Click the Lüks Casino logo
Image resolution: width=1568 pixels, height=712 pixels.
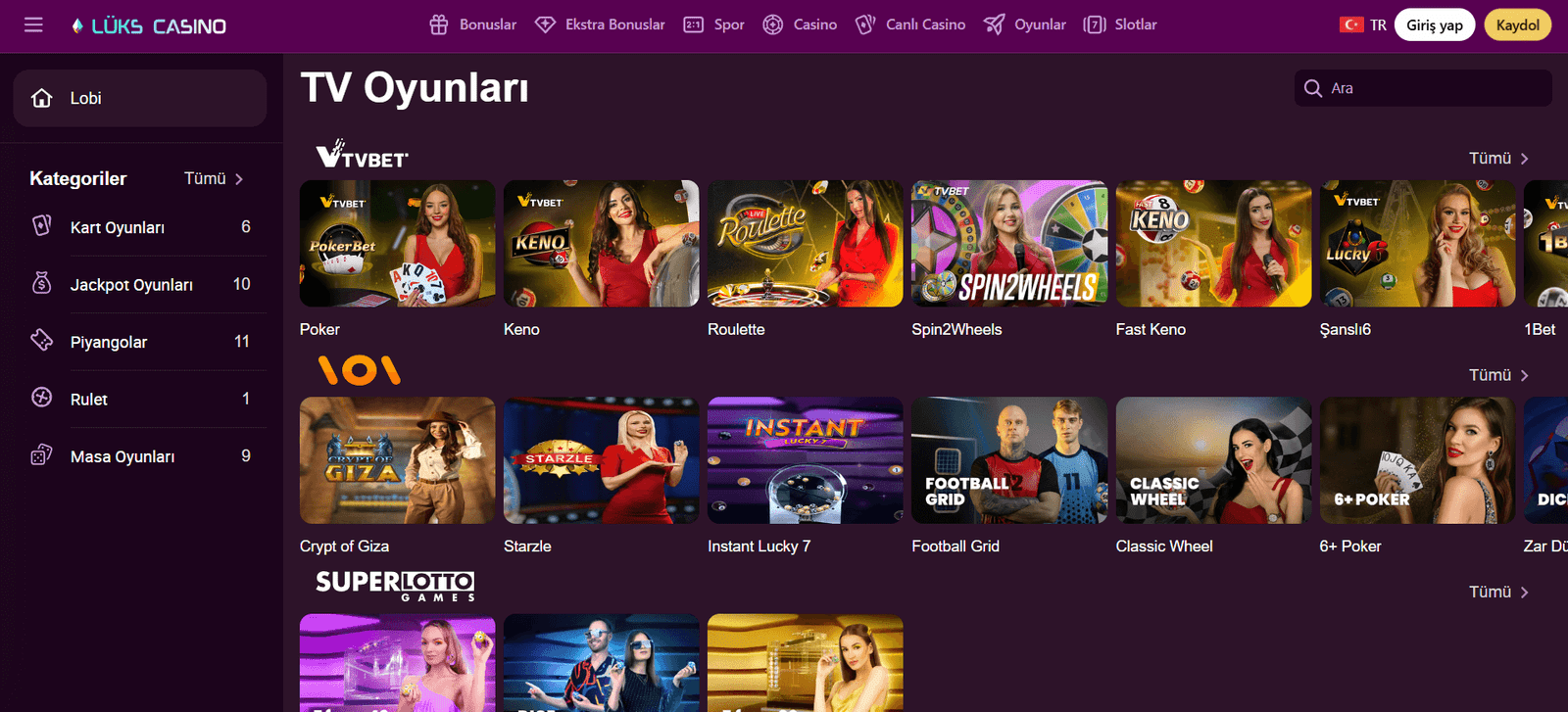149,26
